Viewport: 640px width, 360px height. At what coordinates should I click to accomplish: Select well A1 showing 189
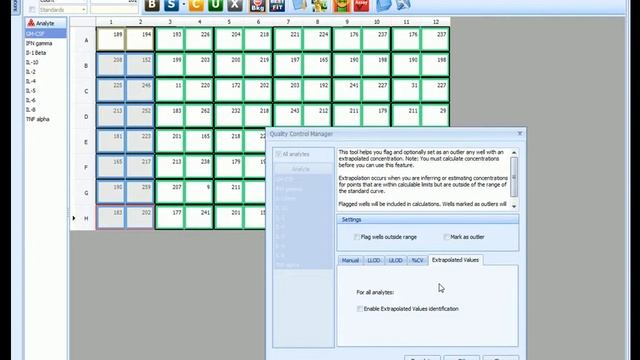[x=111, y=40]
